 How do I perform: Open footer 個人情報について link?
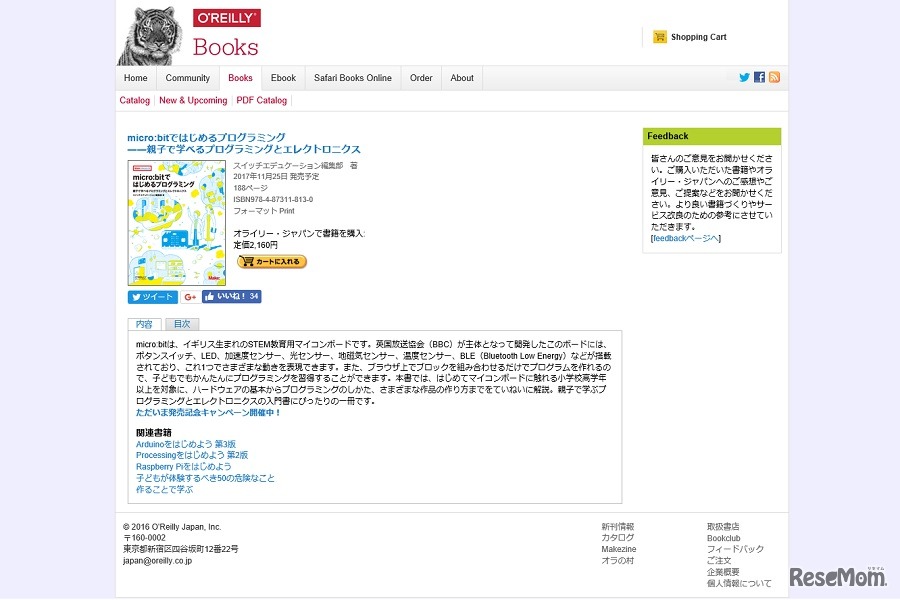[739, 584]
